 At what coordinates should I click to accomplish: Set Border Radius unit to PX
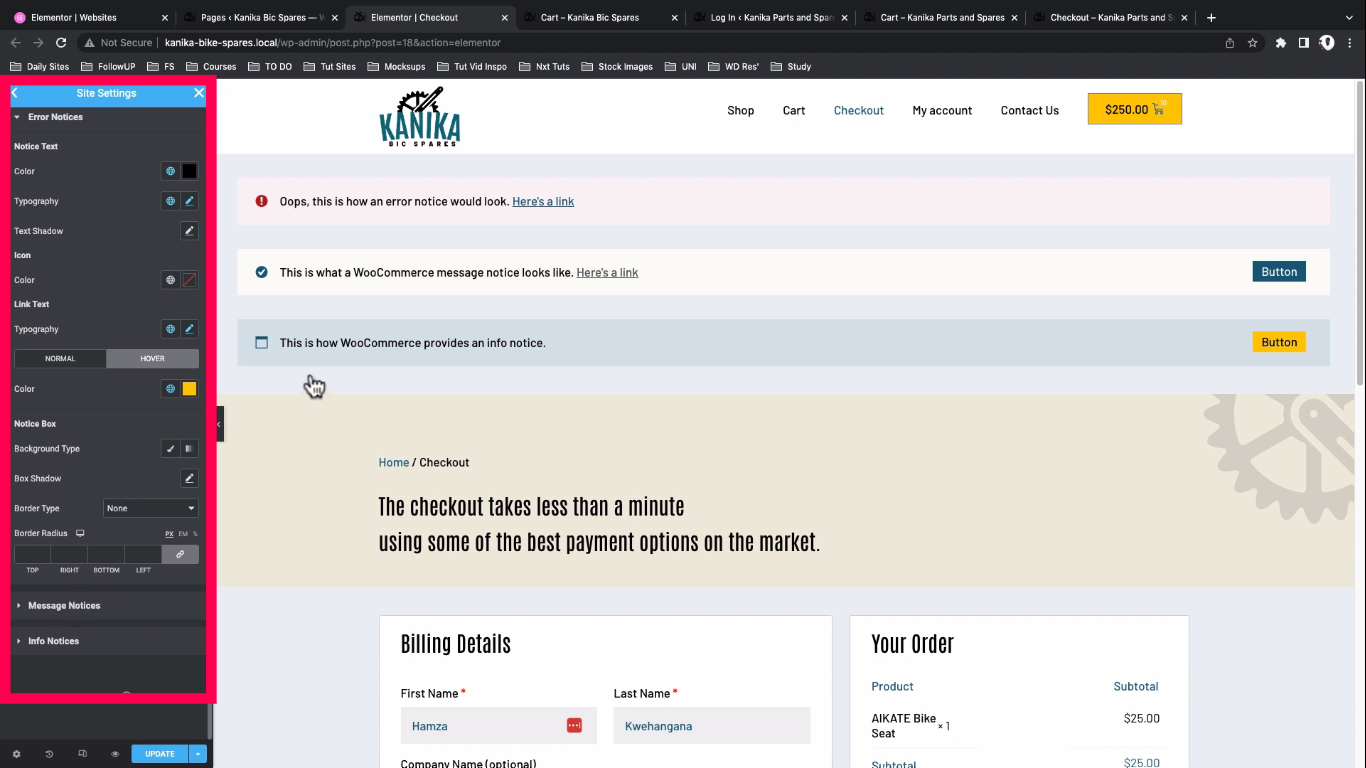169,534
